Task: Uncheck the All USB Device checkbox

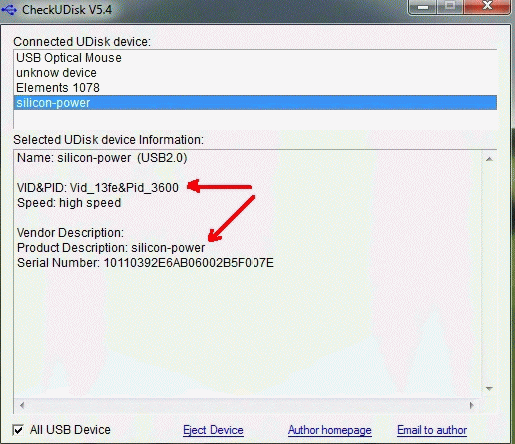Action: pyautogui.click(x=18, y=430)
